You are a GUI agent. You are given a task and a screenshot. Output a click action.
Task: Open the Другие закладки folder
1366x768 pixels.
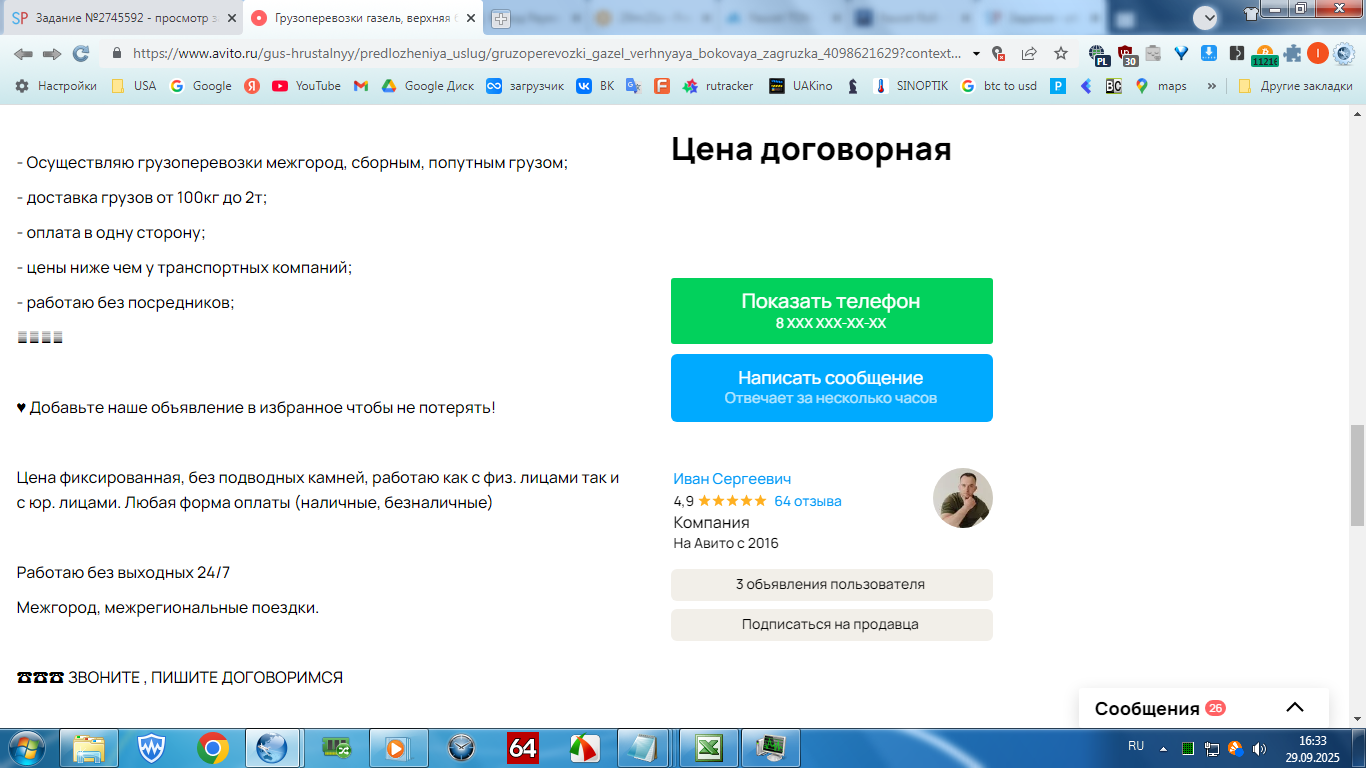pos(1295,86)
